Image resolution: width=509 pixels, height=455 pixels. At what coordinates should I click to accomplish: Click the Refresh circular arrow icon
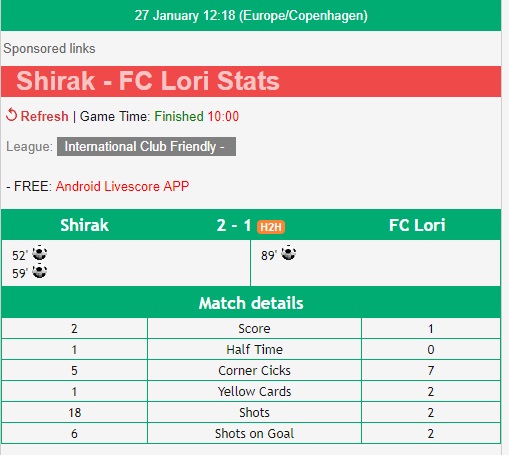coord(11,115)
